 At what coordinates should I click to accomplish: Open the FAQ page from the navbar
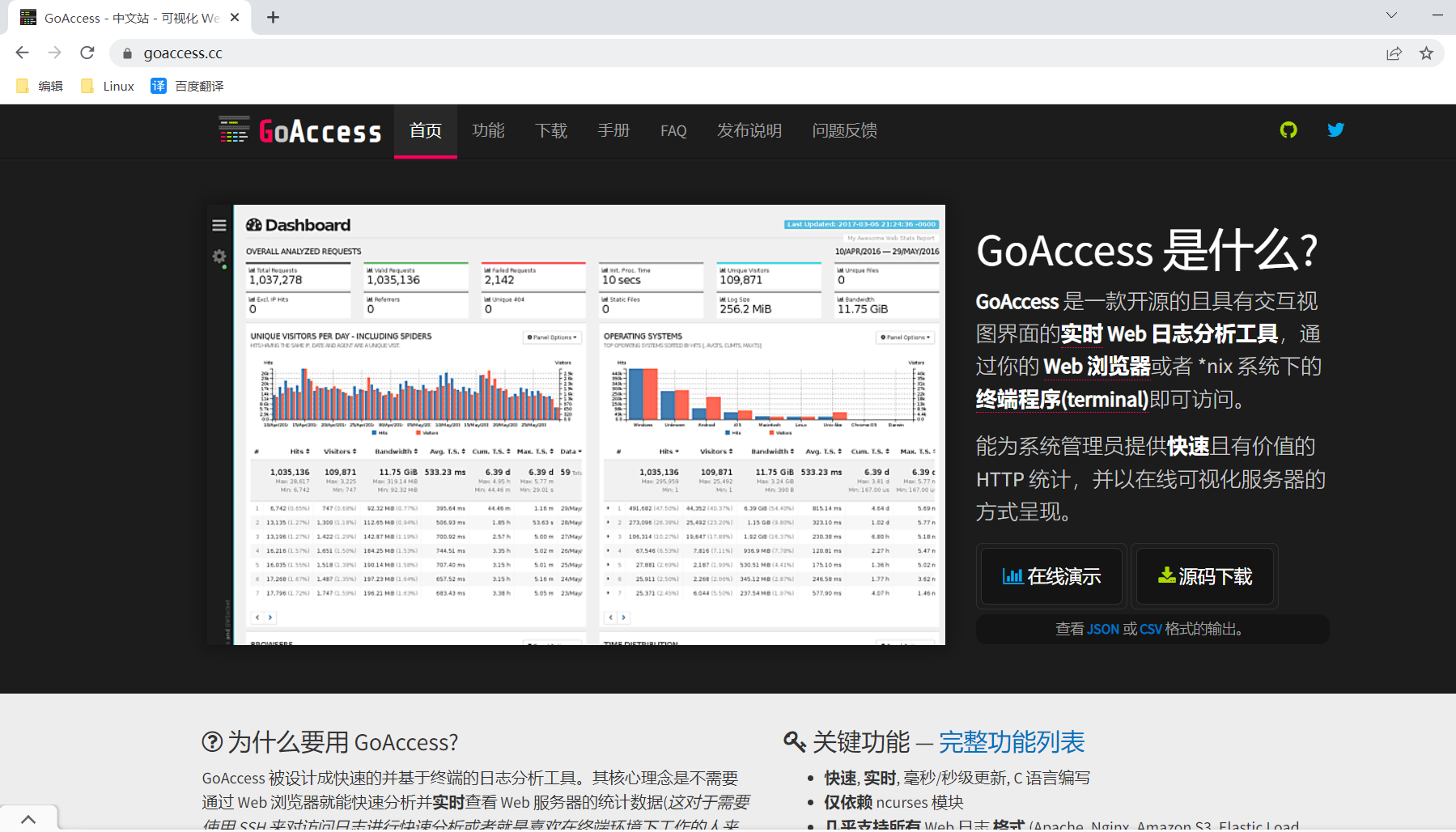click(673, 130)
